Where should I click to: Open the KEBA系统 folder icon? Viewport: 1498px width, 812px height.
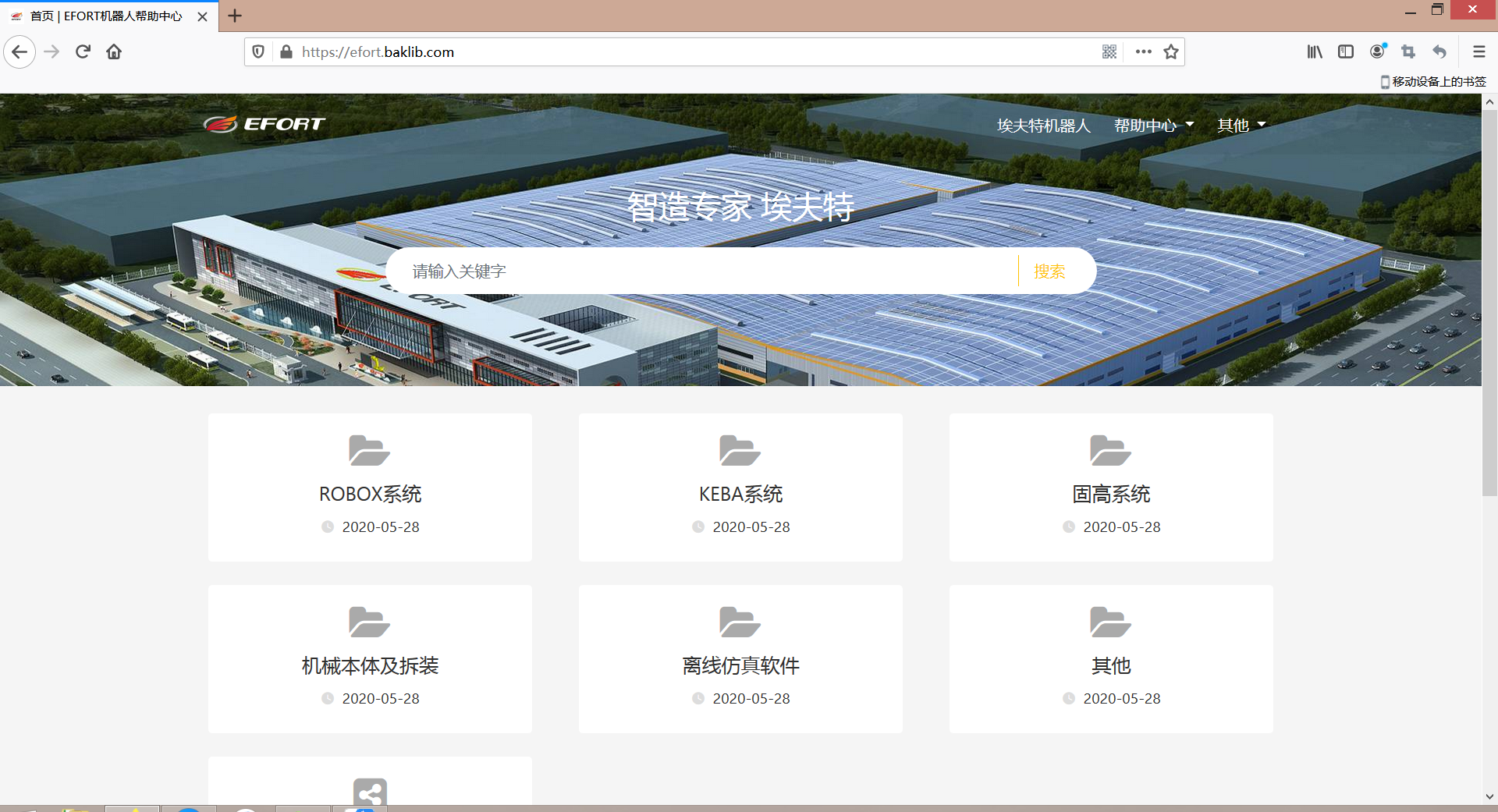[740, 450]
